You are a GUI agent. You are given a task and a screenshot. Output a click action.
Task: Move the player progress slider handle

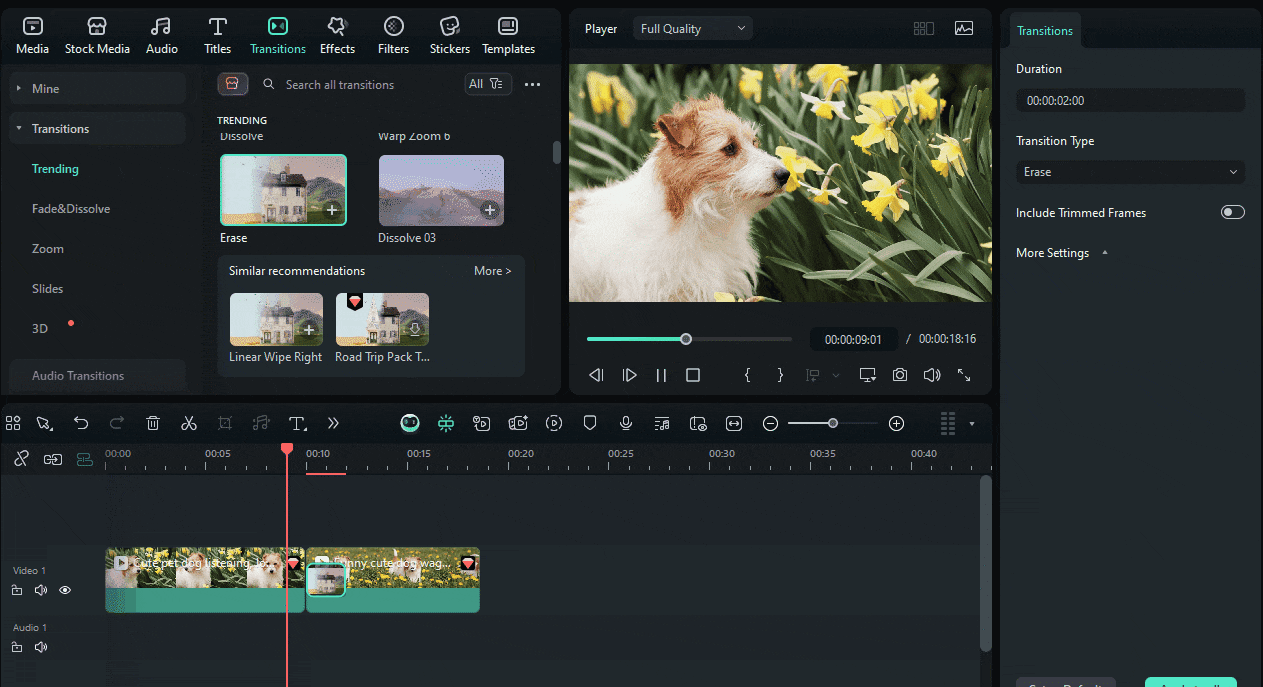pyautogui.click(x=686, y=339)
